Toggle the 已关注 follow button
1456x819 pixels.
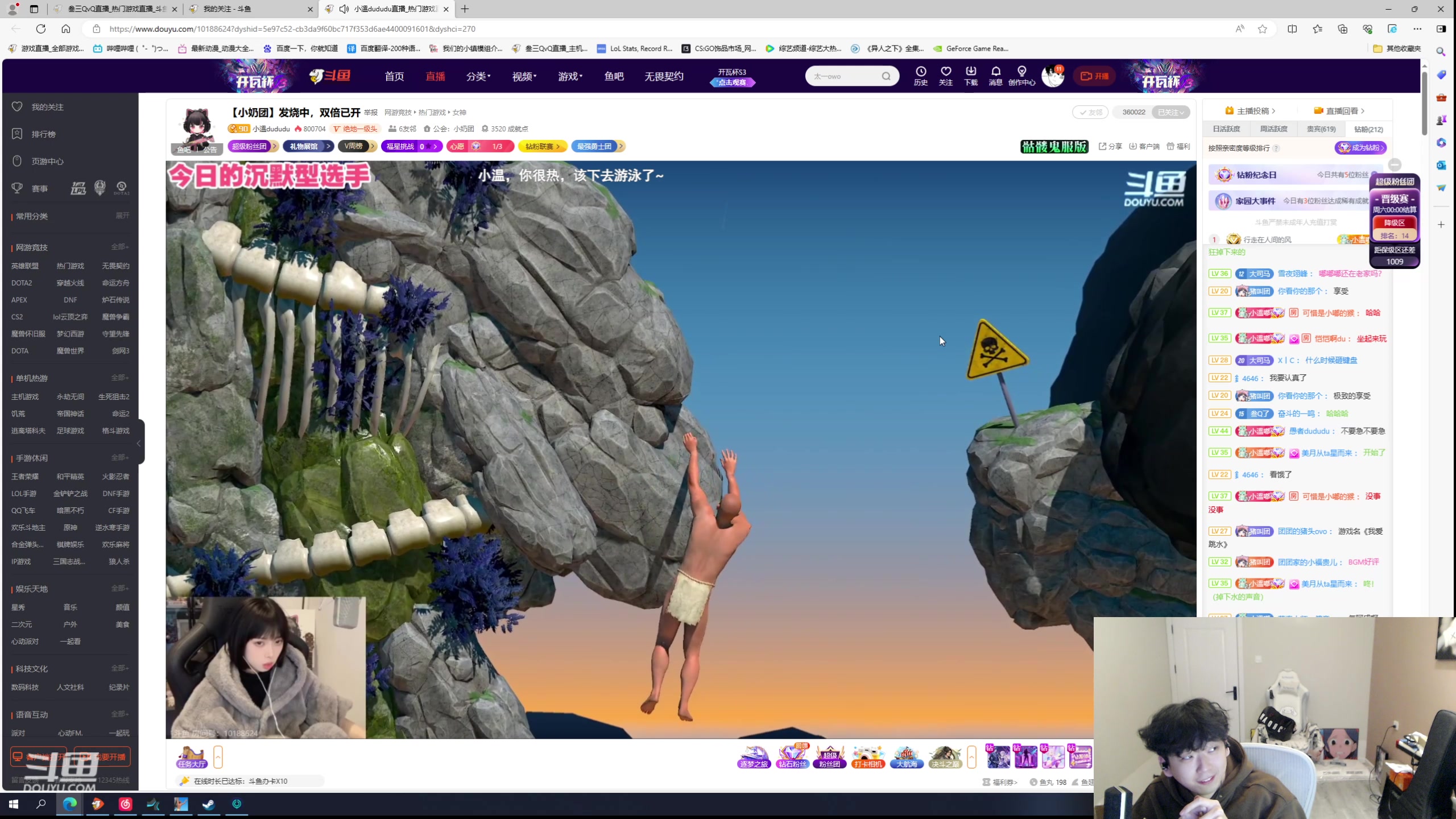1170,112
